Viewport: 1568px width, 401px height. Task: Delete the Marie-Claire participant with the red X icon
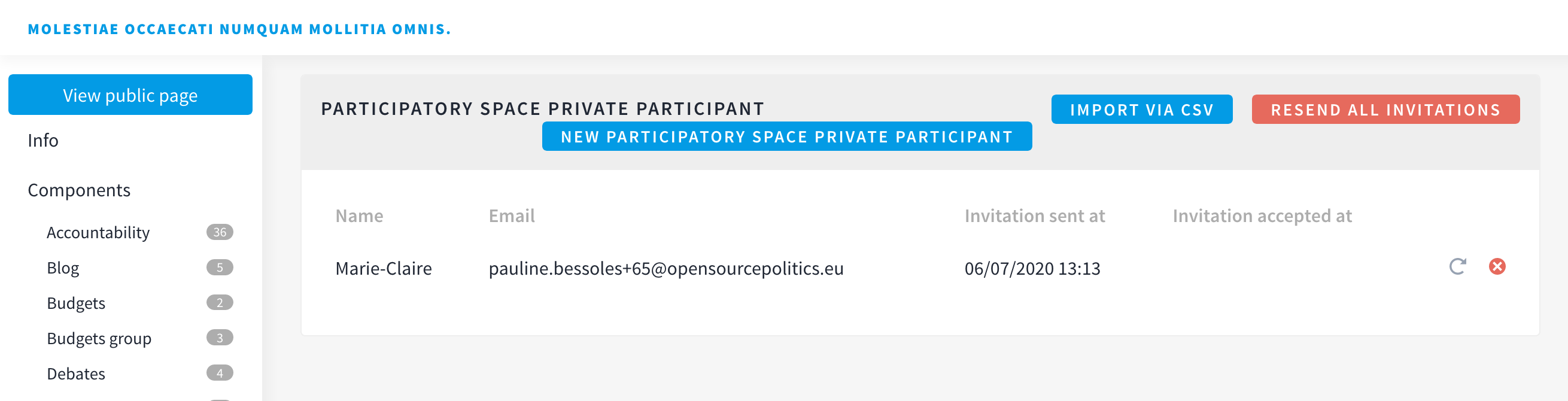point(1497,266)
